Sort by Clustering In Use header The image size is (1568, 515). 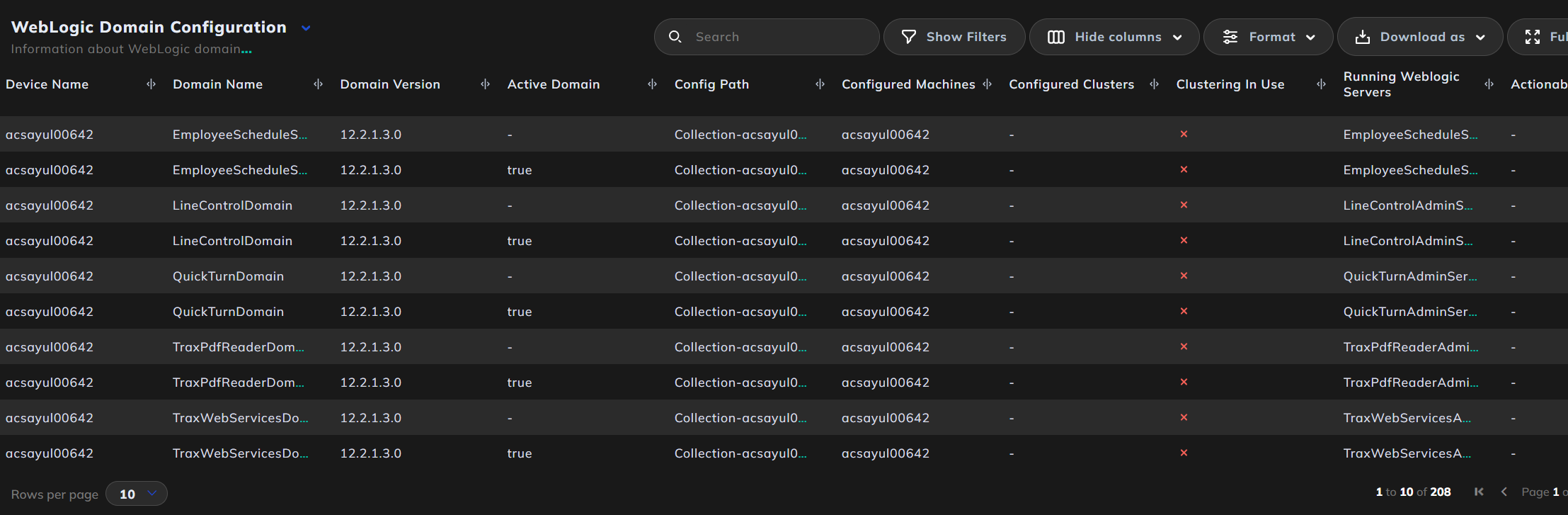coord(1230,84)
